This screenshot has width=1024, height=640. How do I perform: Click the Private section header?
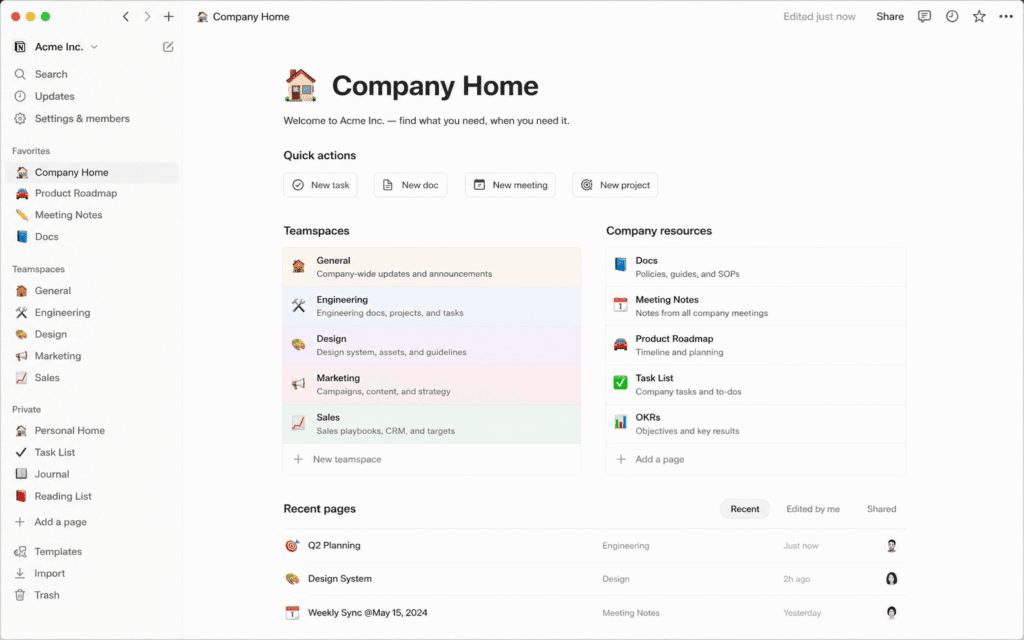pyautogui.click(x=26, y=409)
